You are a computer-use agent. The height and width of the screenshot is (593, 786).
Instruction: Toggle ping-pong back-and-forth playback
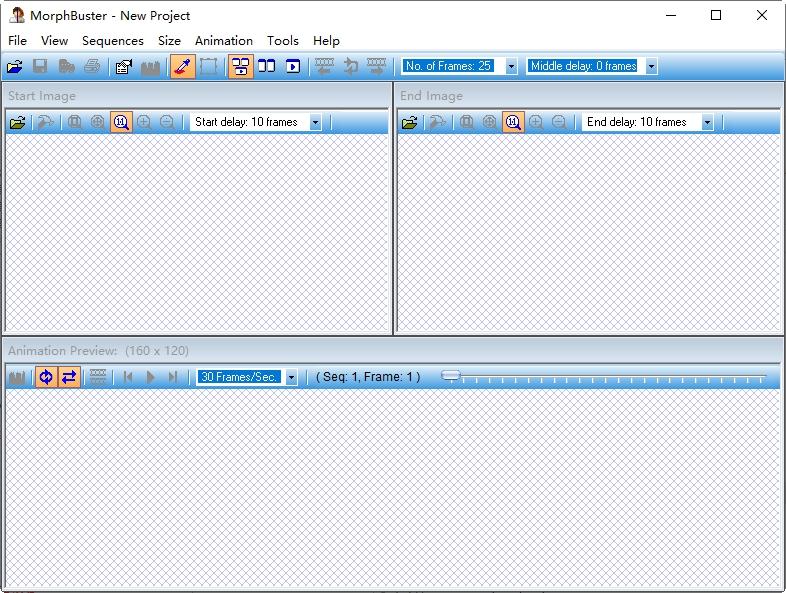[x=69, y=377]
